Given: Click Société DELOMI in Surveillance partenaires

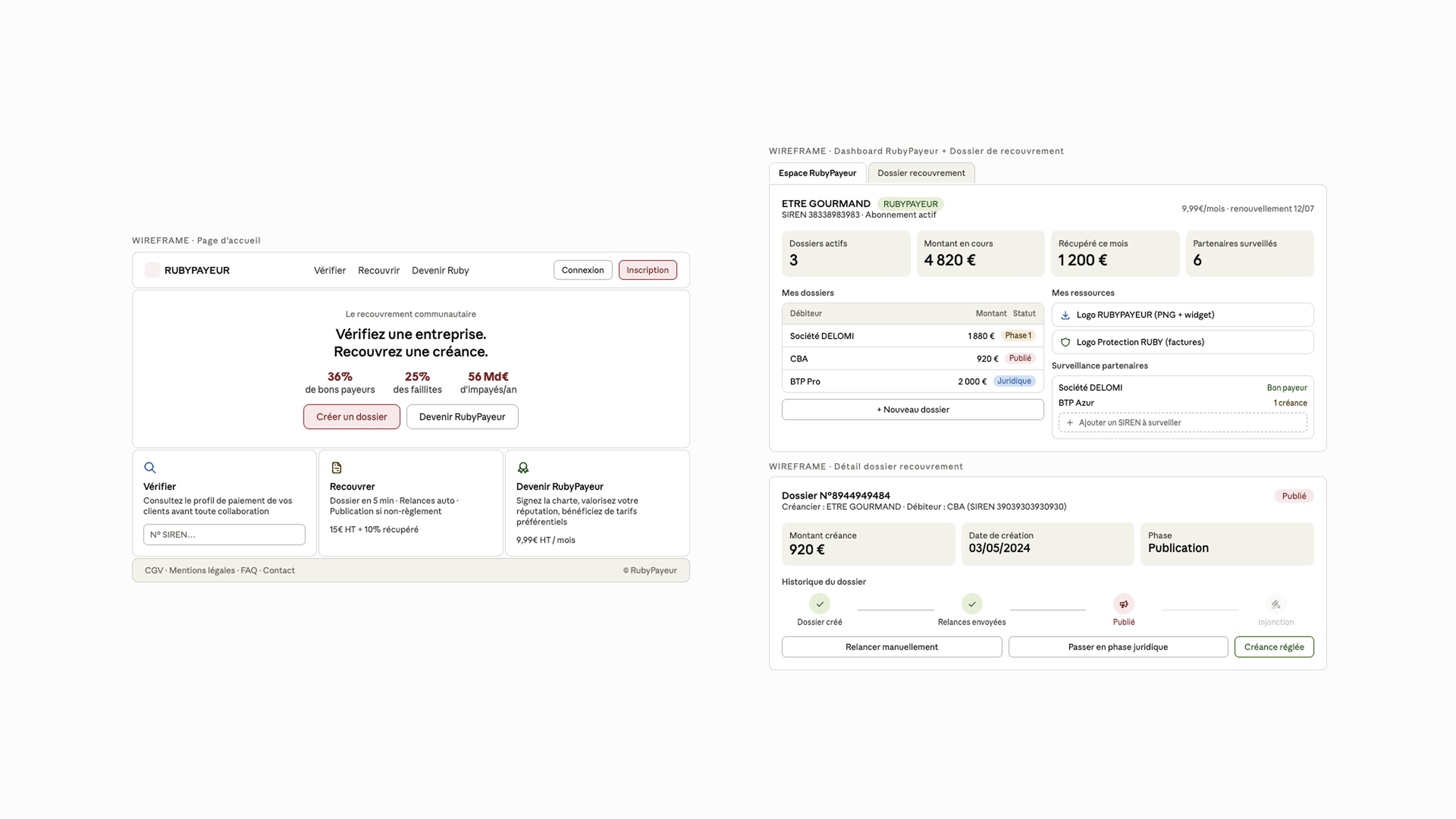Looking at the screenshot, I should coord(1090,388).
